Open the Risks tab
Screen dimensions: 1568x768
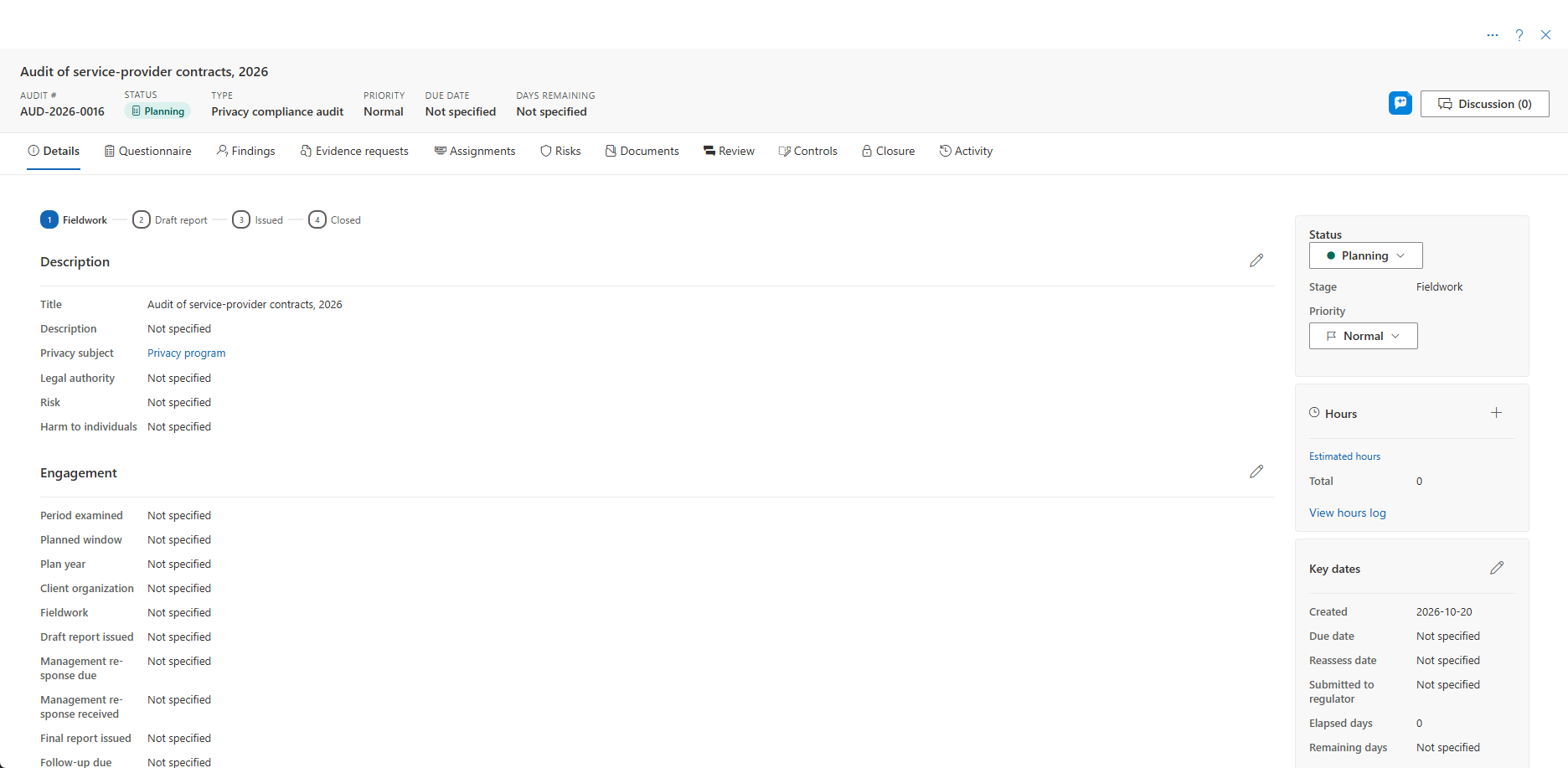[560, 152]
